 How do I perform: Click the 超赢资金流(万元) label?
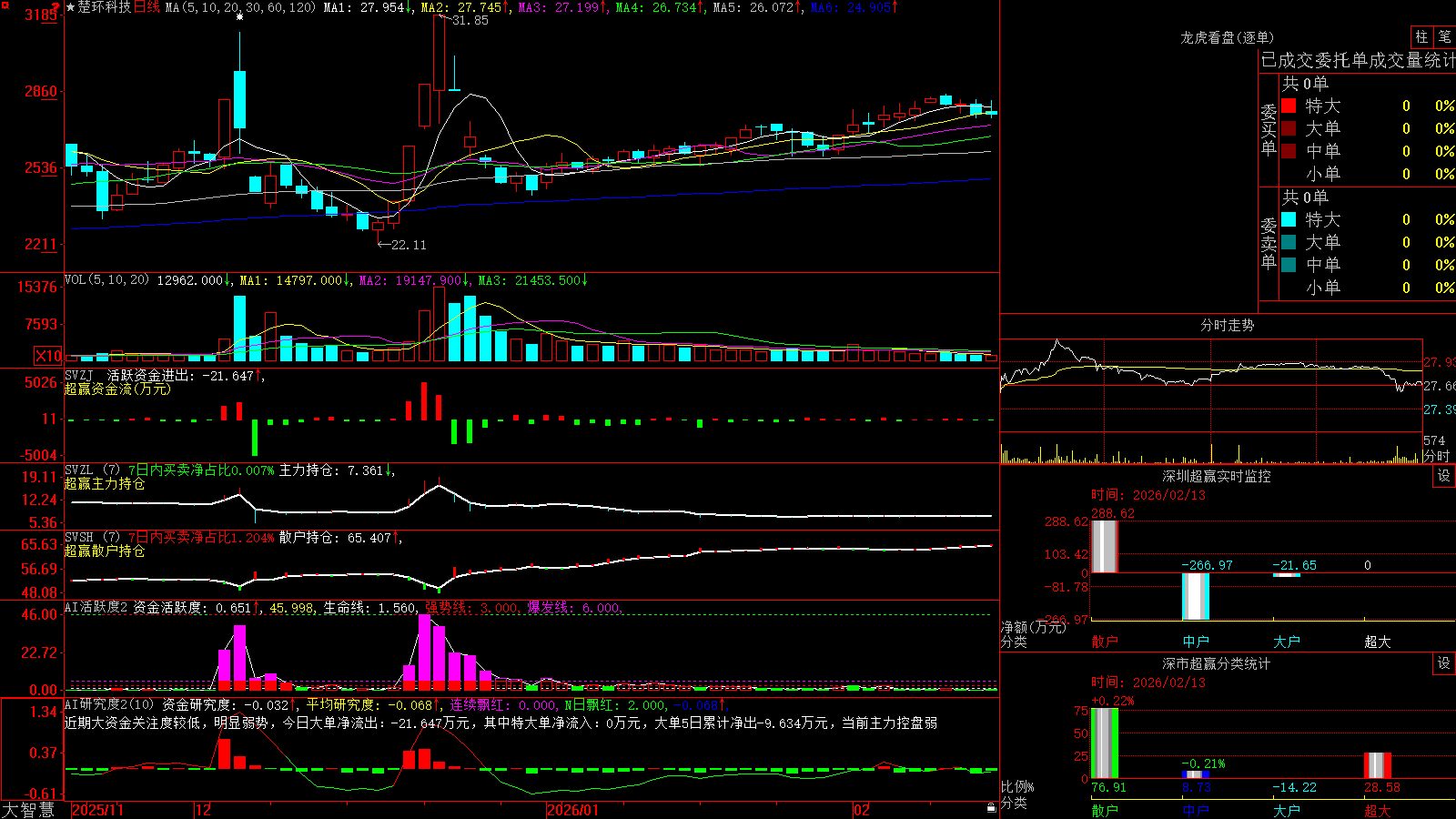(x=117, y=389)
